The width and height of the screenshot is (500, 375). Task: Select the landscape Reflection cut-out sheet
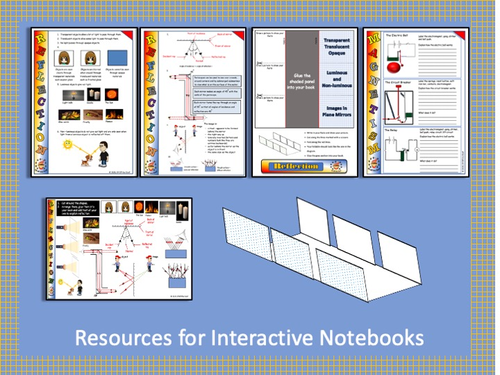(x=119, y=249)
